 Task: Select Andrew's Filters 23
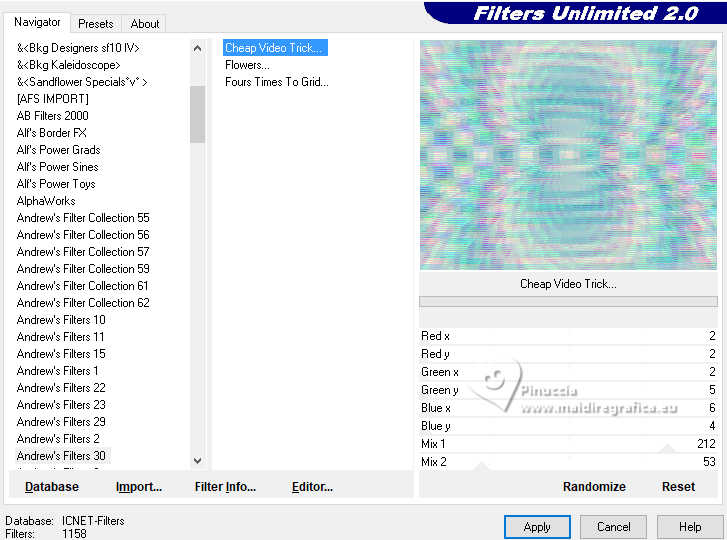point(61,405)
